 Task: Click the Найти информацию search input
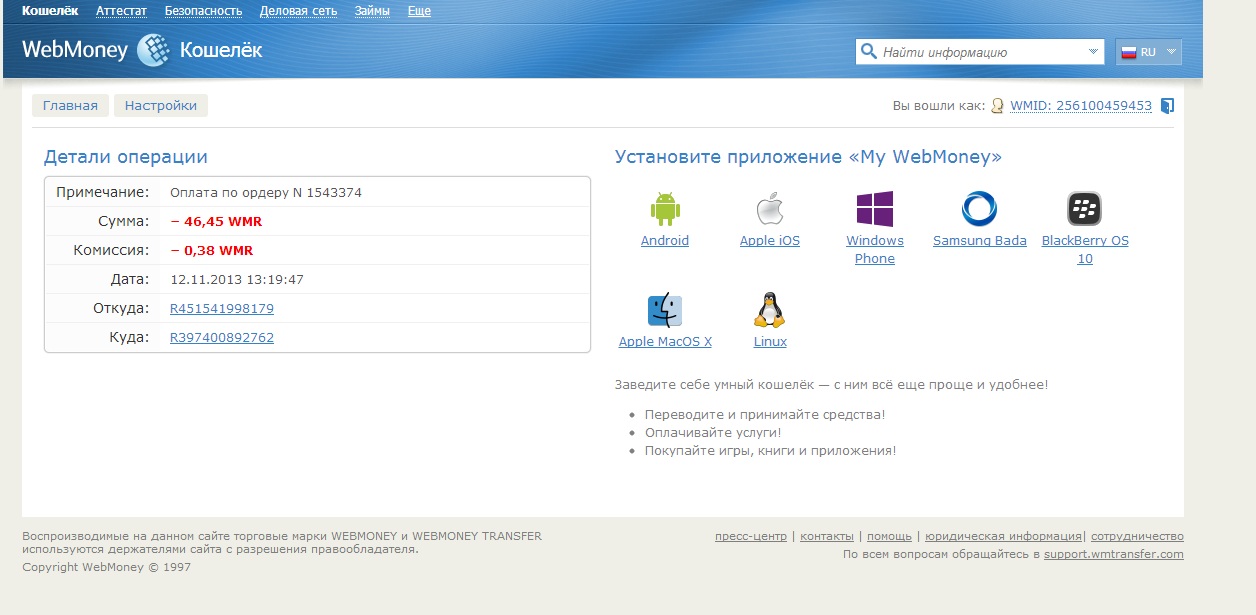(980, 52)
